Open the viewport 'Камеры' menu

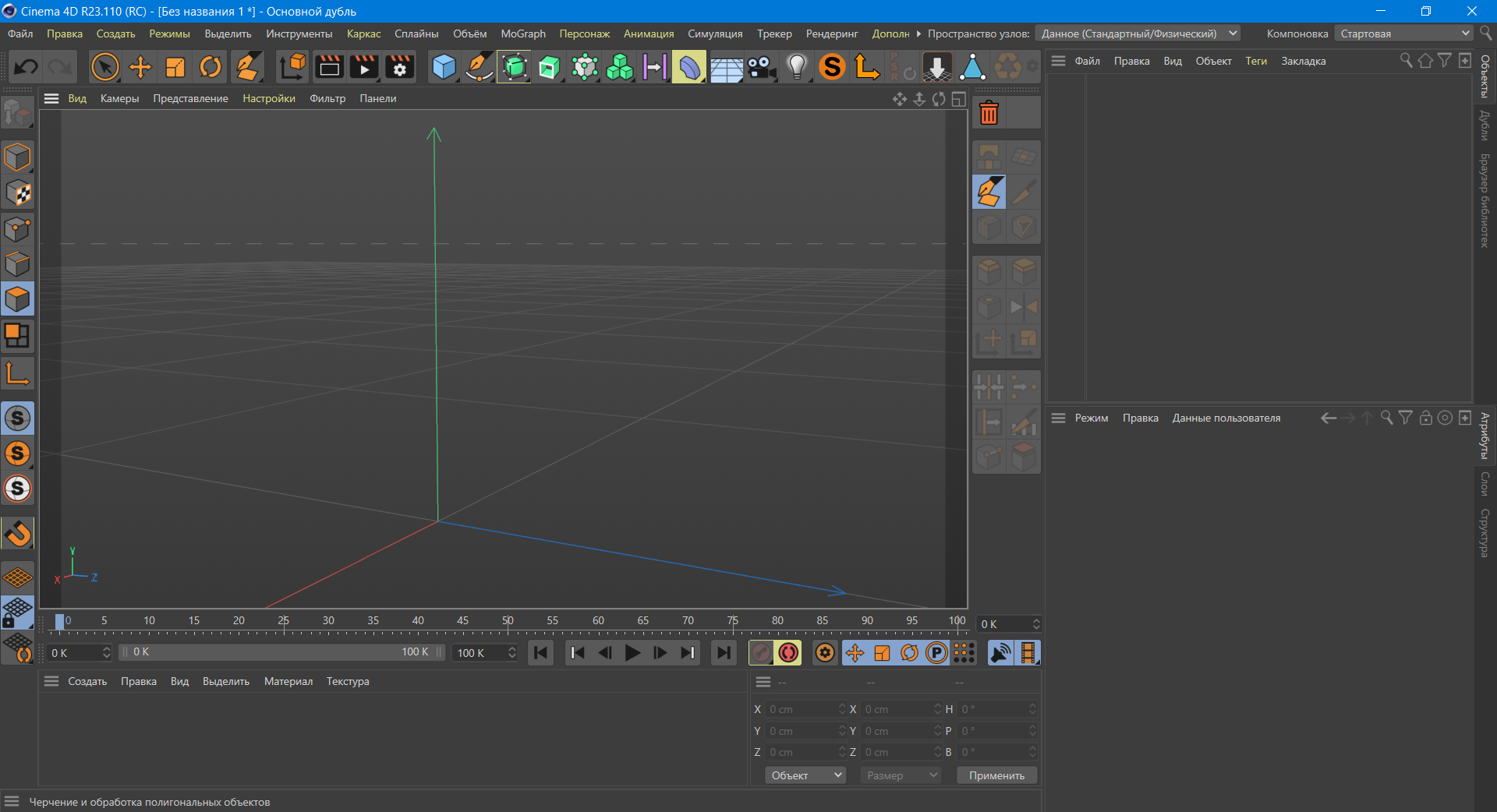(x=119, y=99)
